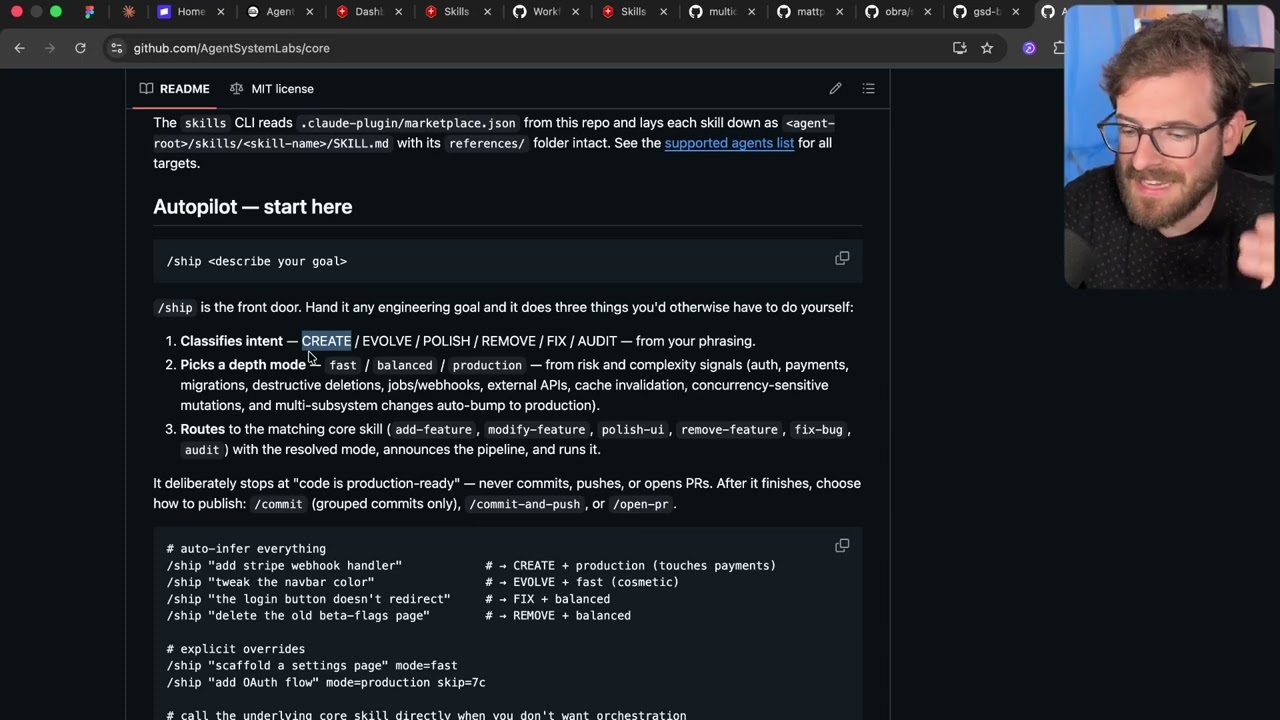Image resolution: width=1280 pixels, height=720 pixels.
Task: Click the 'balanced' depth mode code label
Action: point(405,365)
